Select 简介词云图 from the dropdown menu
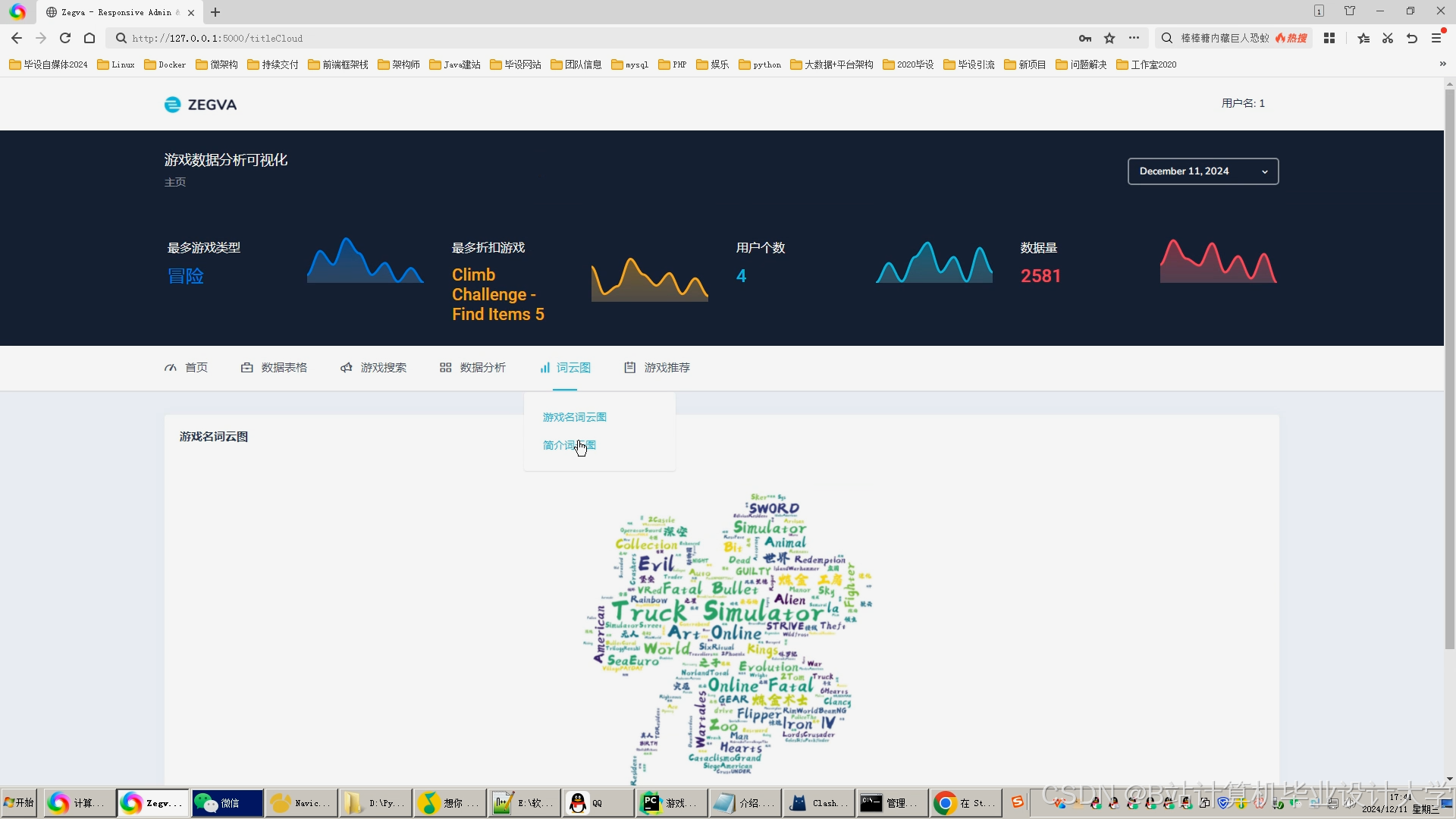The image size is (1456, 819). pyautogui.click(x=569, y=445)
